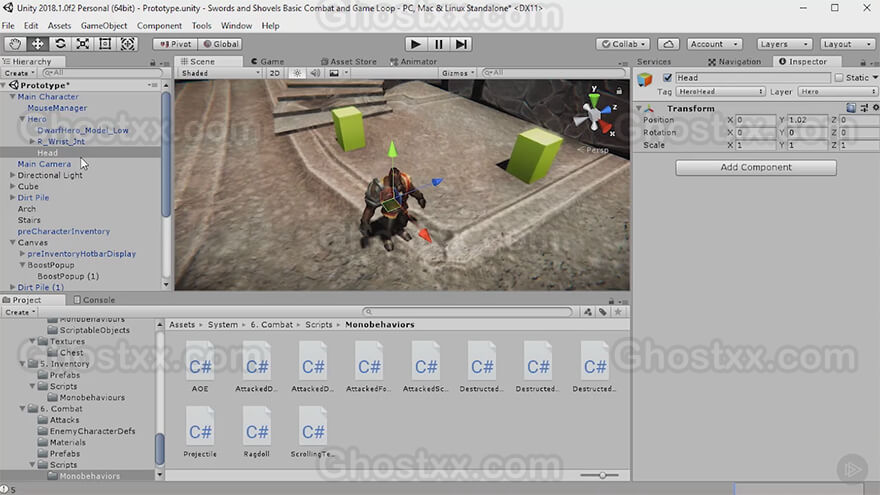Switch to the Animator tab
This screenshot has width=880, height=495.
[x=413, y=61]
